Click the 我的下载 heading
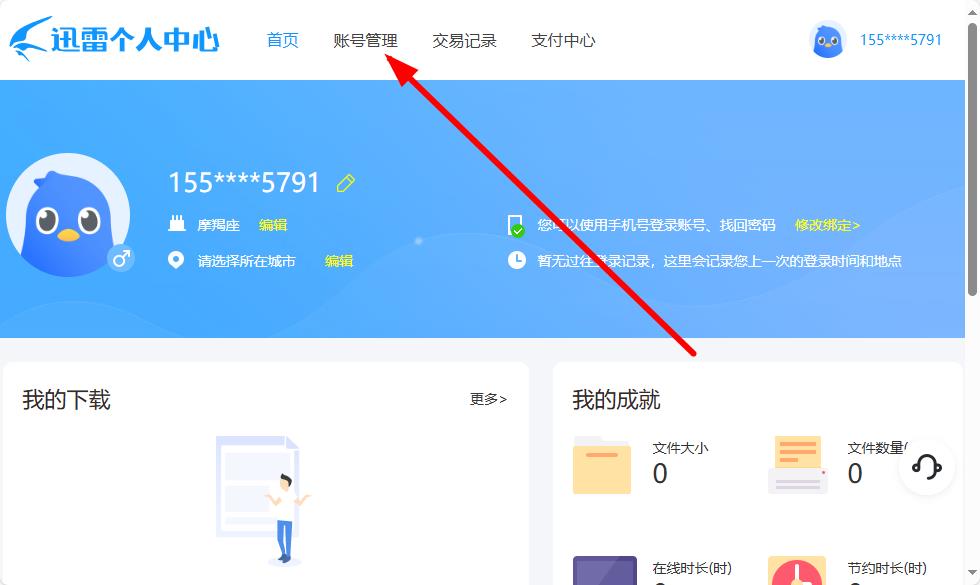 (66, 399)
